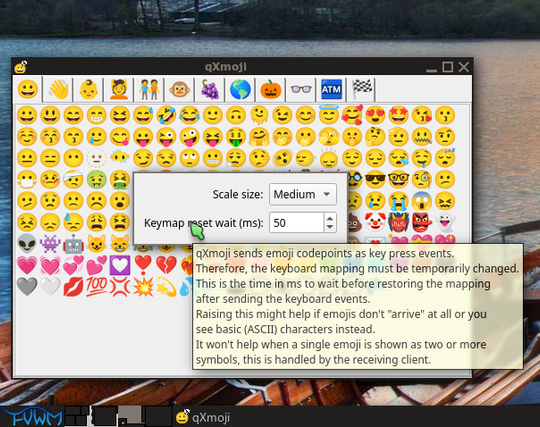Switch to the waving hand category tab
The height and width of the screenshot is (427, 540).
tap(58, 90)
